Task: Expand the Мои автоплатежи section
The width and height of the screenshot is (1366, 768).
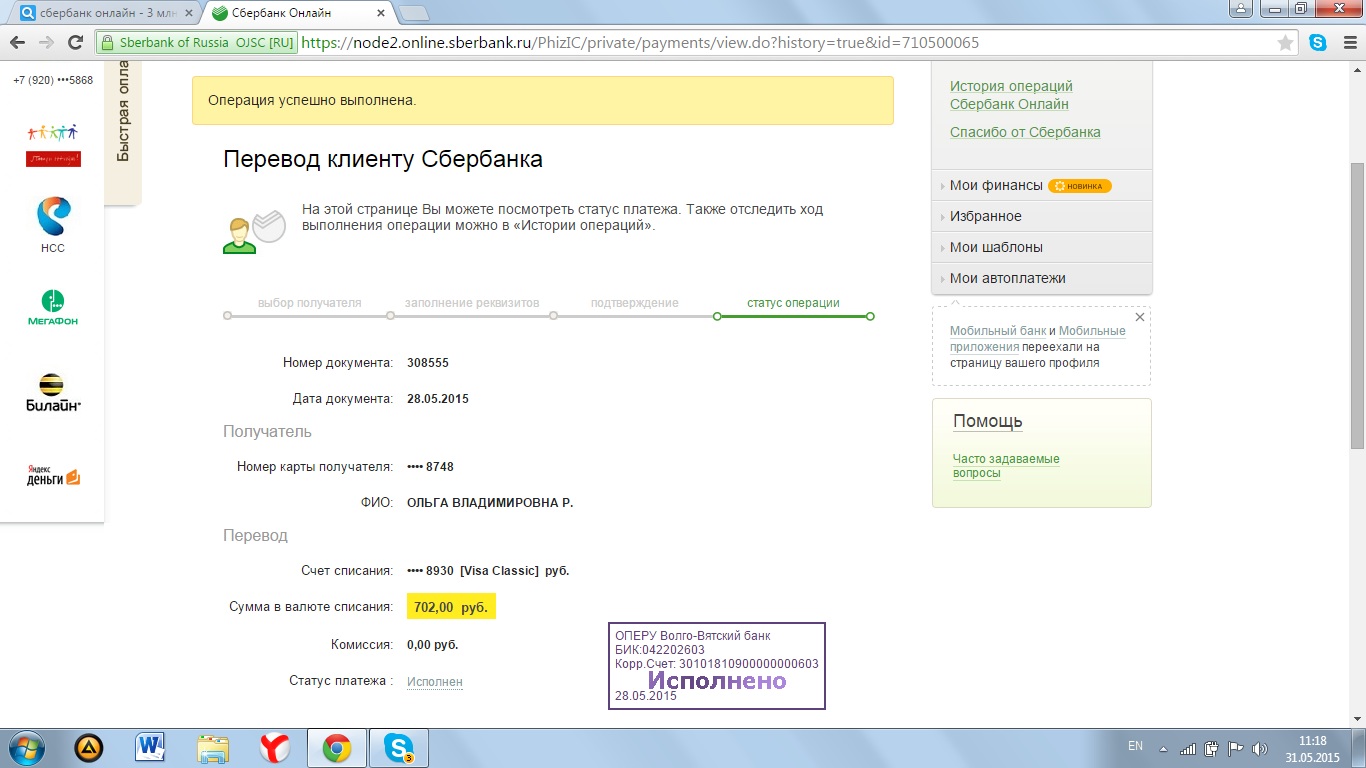Action: (x=1042, y=278)
